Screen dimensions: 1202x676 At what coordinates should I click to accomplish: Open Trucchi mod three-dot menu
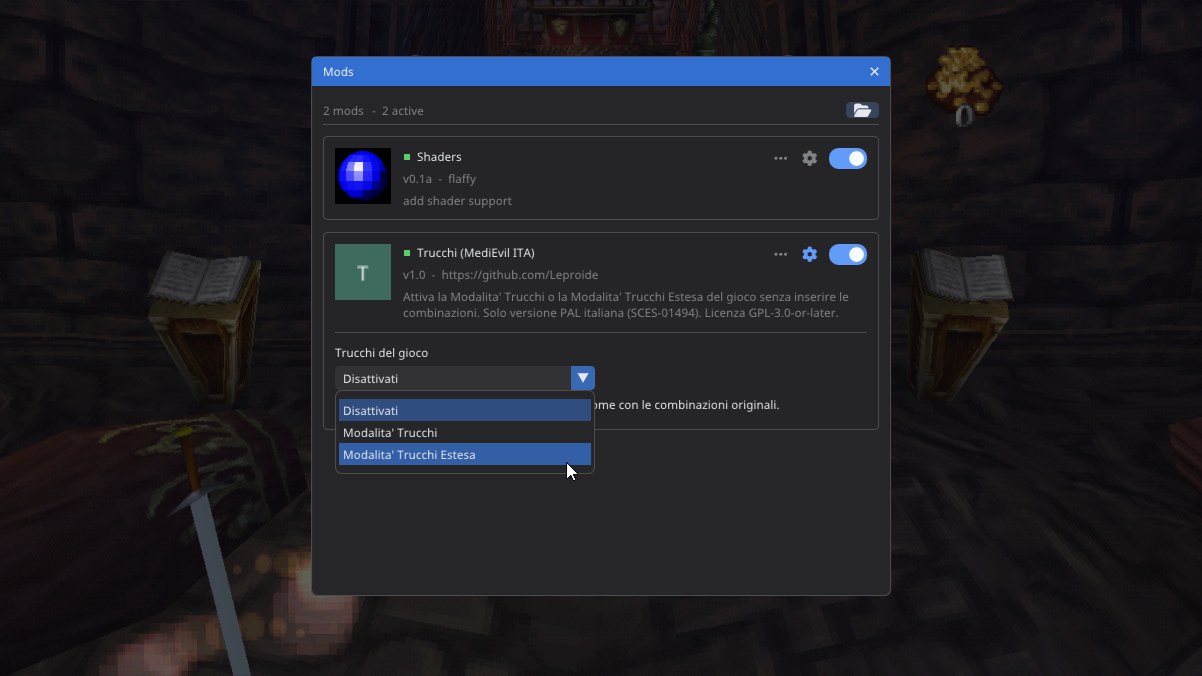(x=780, y=254)
